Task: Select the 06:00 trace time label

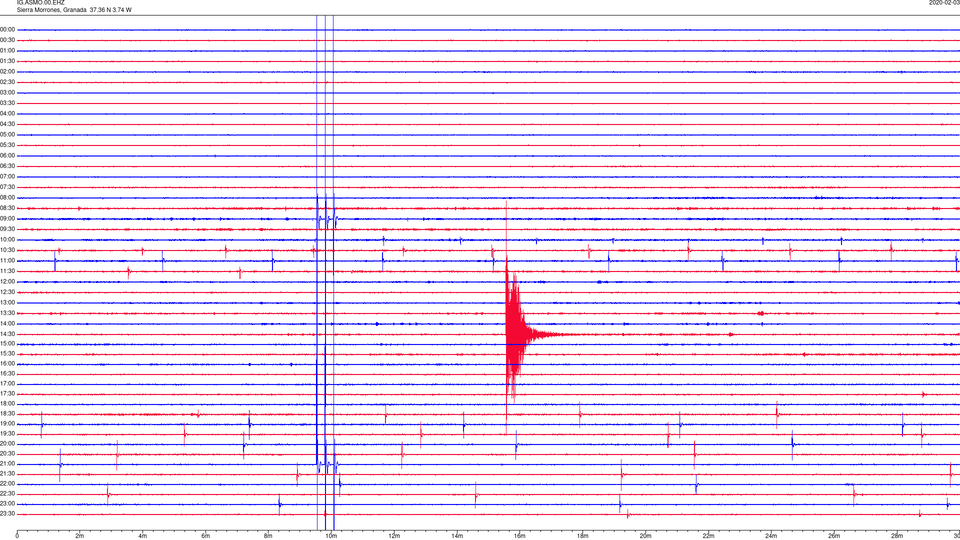Action: [x=7, y=156]
